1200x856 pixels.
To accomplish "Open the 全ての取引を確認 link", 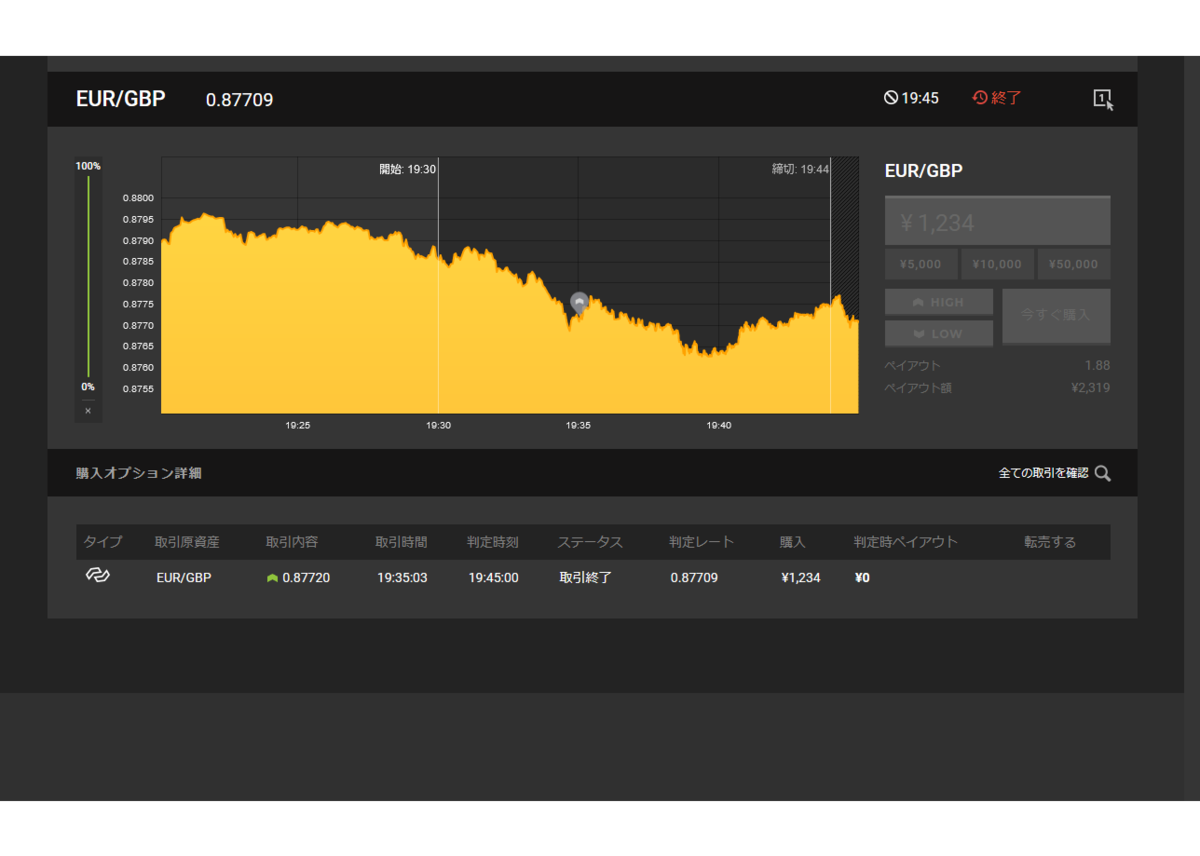I will coord(1043,473).
